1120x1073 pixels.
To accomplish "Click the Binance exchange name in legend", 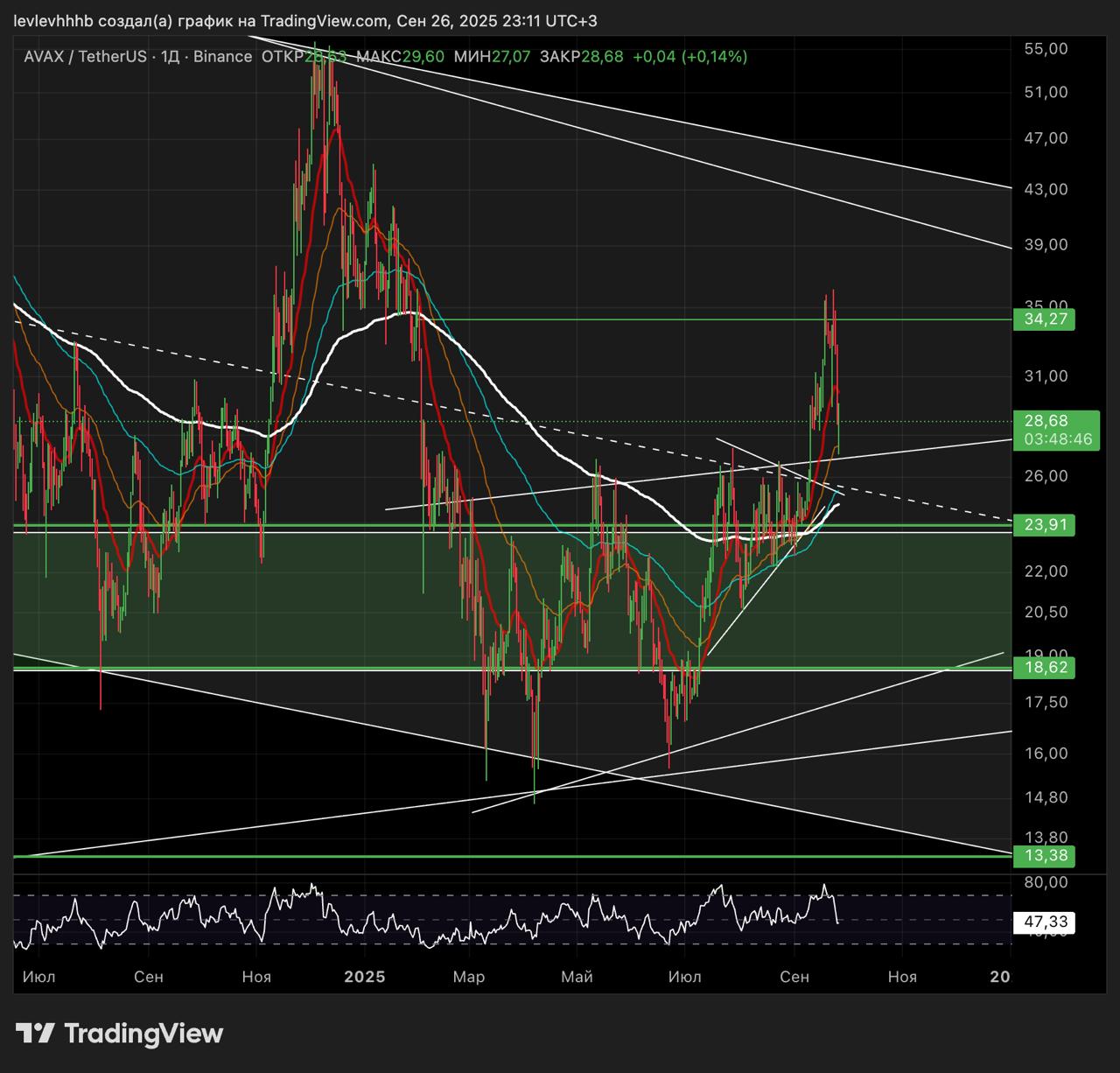I will pyautogui.click(x=222, y=57).
